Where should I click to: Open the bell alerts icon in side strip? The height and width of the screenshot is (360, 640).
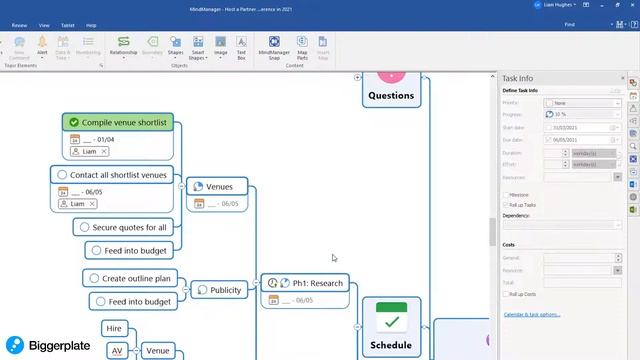(633, 108)
